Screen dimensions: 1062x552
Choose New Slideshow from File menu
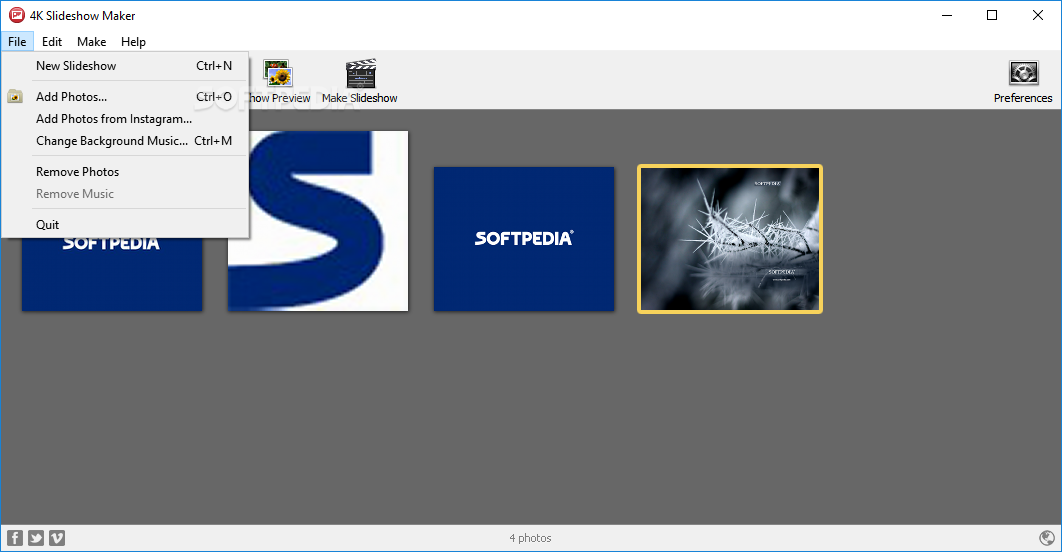(x=126, y=66)
